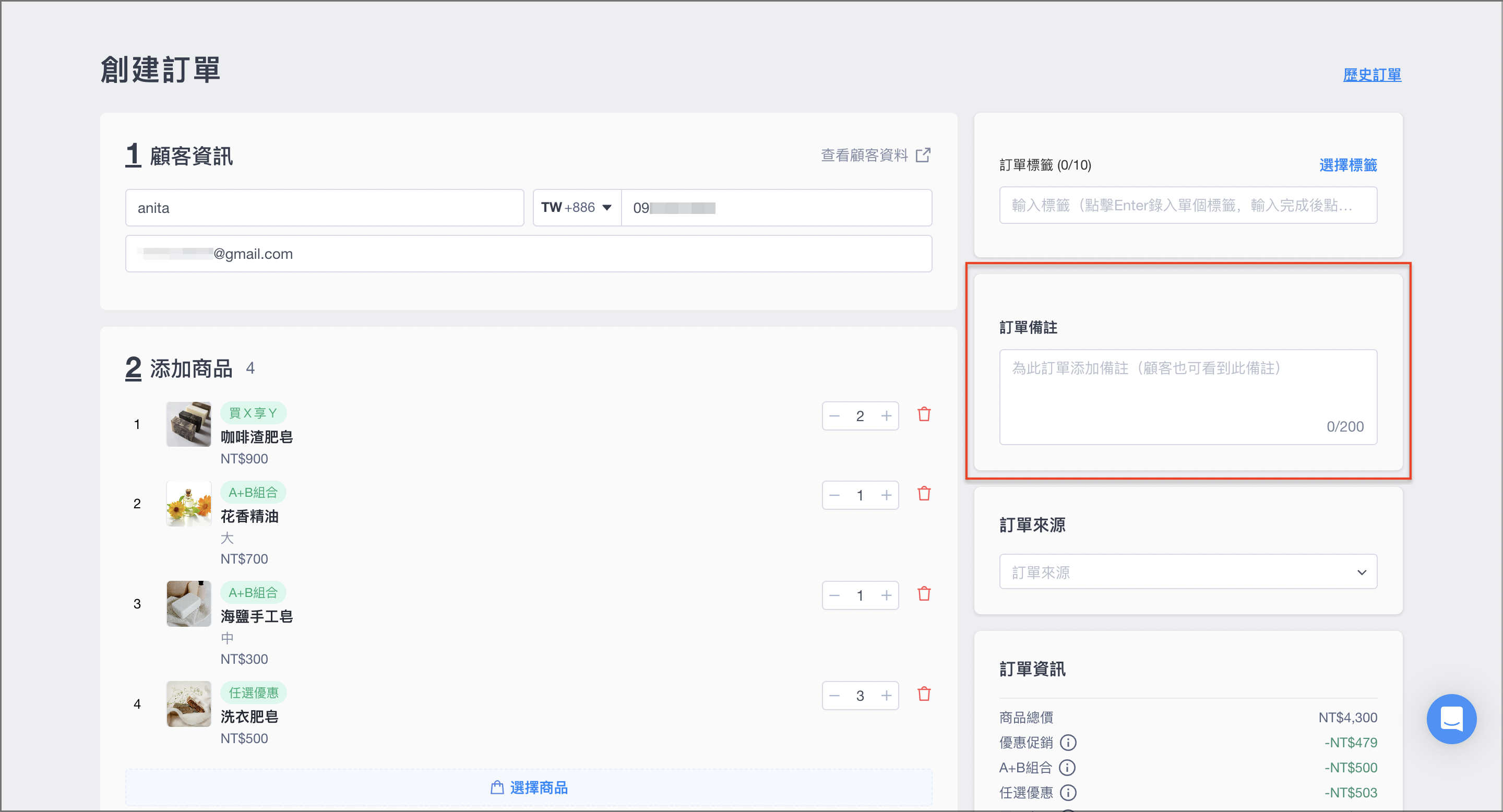Click the 選擇商品 button
Screen dimensions: 1503x812
point(529,788)
